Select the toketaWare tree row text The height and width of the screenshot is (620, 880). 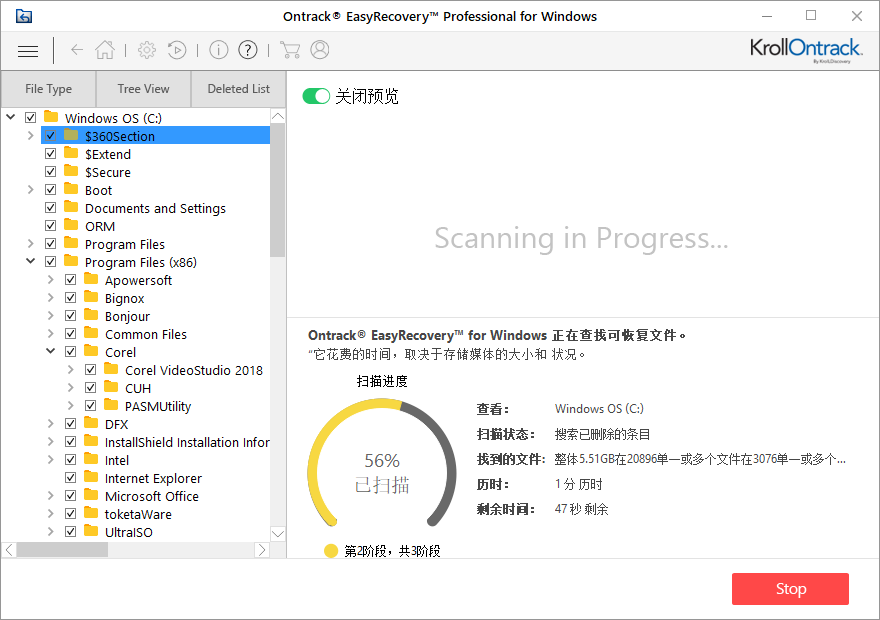click(x=138, y=514)
